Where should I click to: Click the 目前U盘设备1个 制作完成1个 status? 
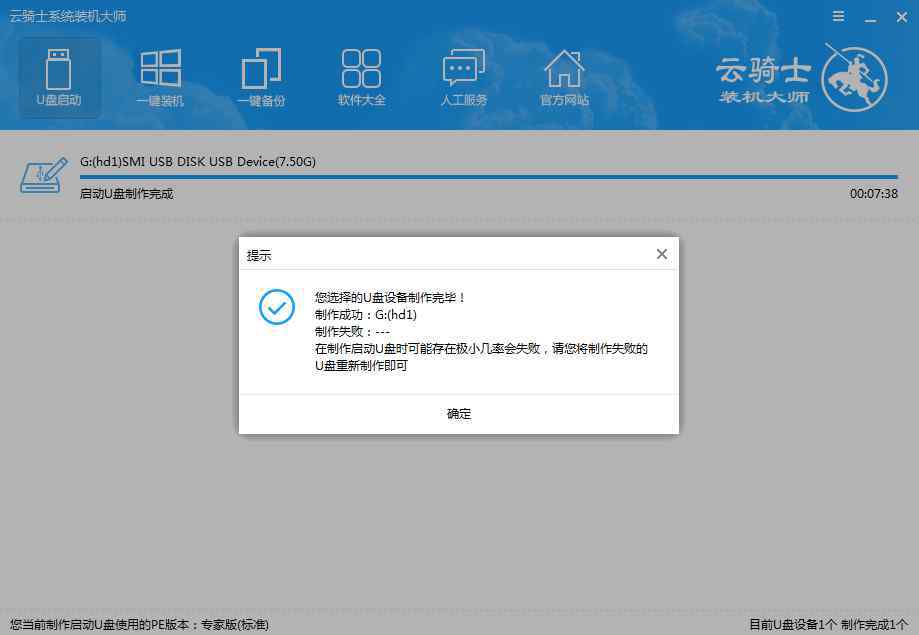[828, 625]
